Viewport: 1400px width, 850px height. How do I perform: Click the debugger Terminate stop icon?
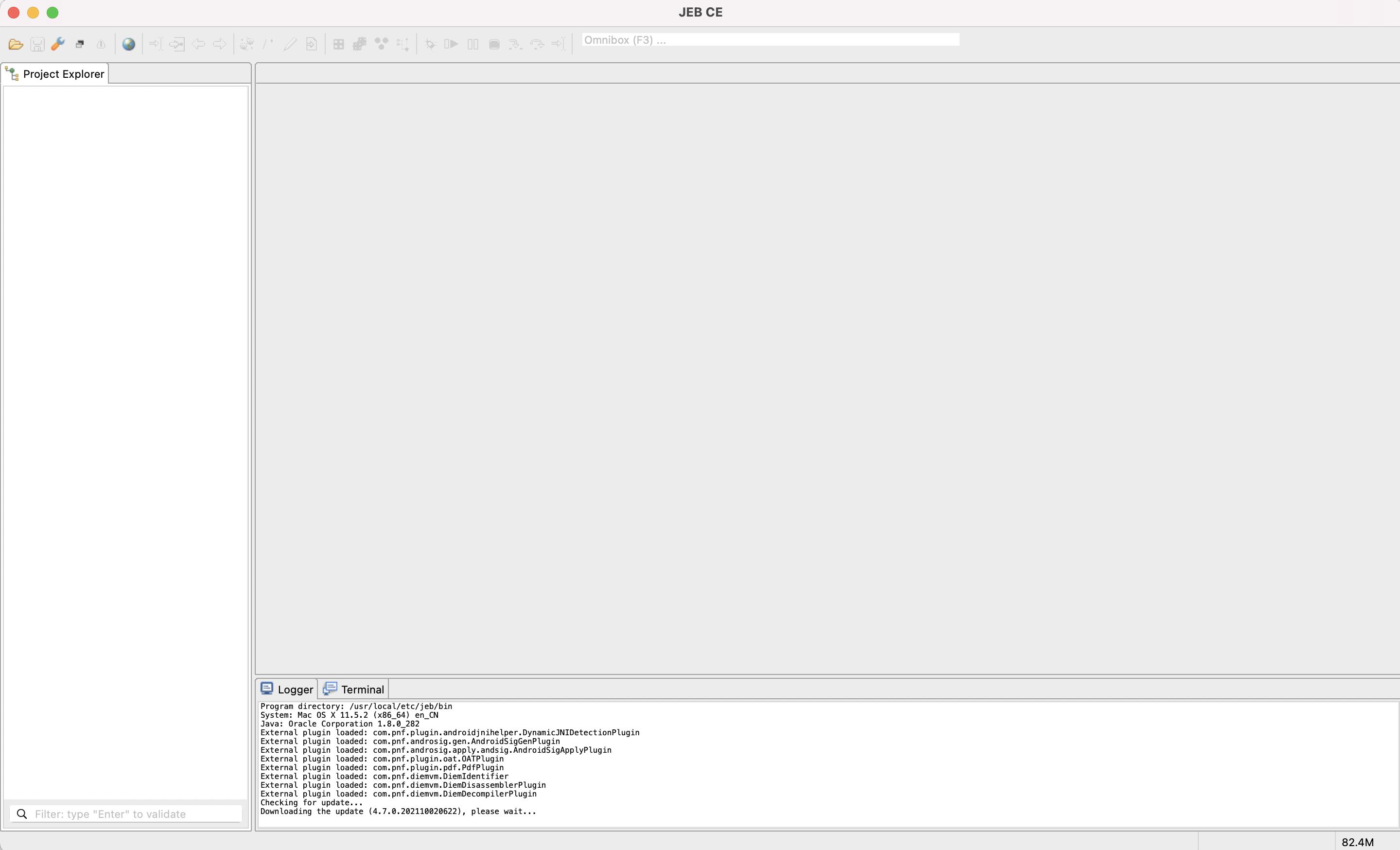(494, 44)
